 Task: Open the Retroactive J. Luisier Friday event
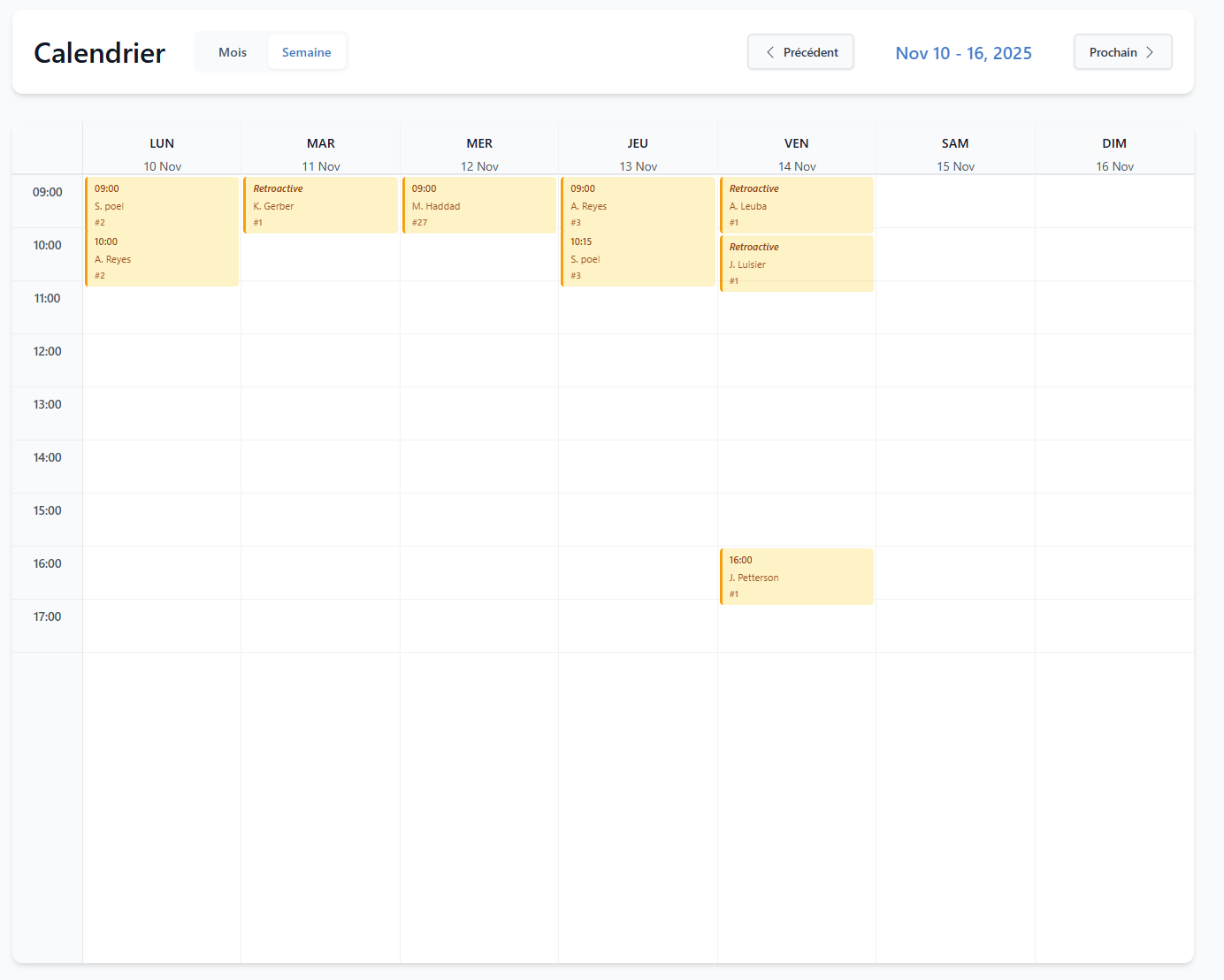tap(797, 263)
